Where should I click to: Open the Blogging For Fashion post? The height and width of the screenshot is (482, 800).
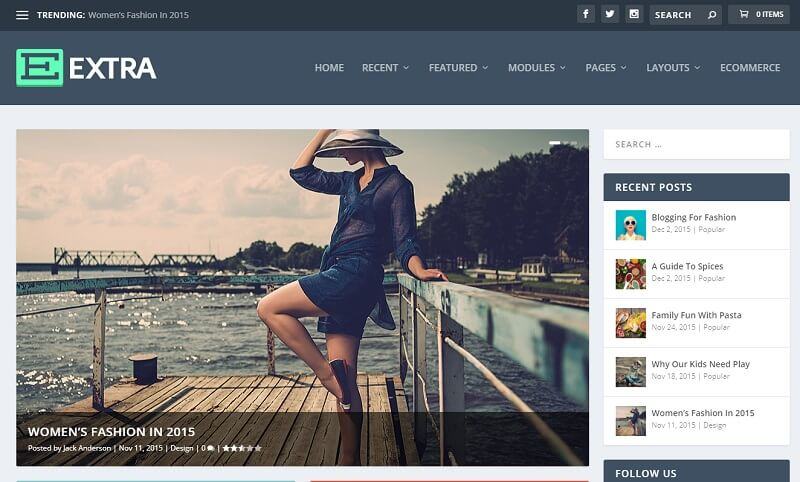coord(693,217)
